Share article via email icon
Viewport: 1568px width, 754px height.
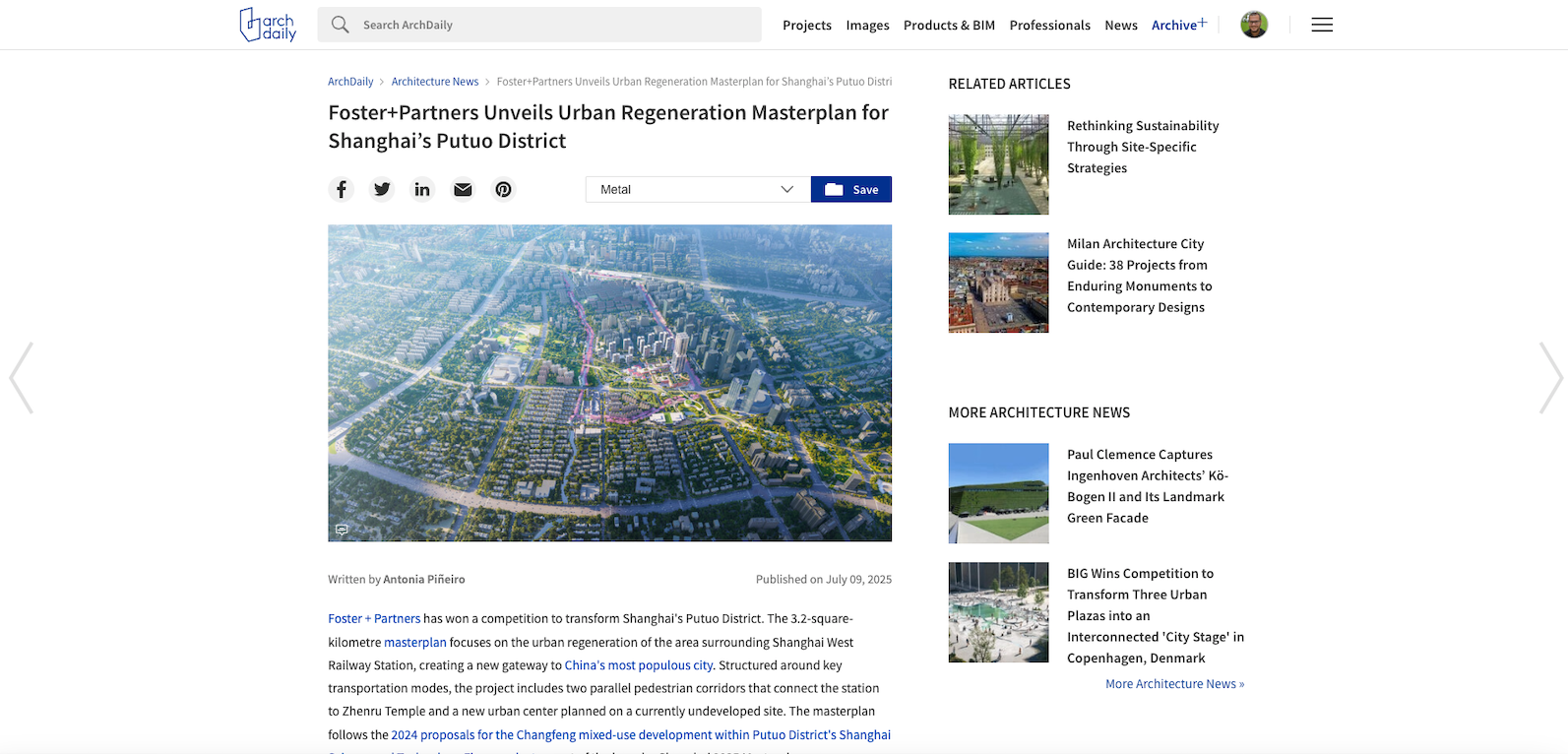coord(463,189)
